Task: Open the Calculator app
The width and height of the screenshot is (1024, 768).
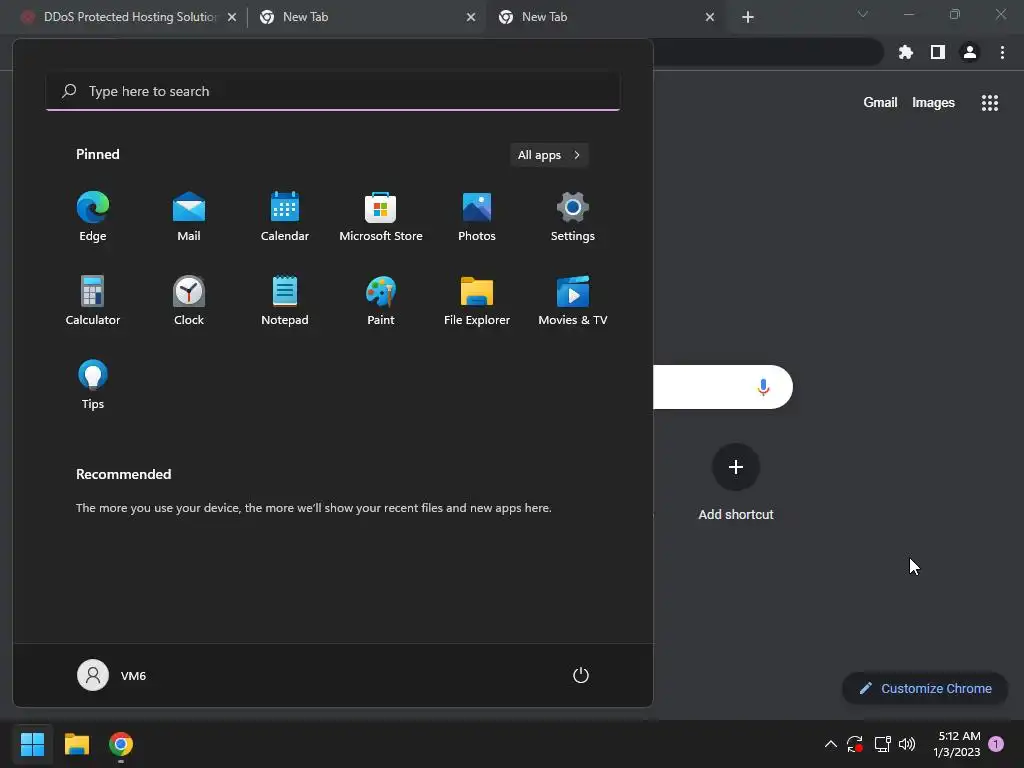Action: coord(93,300)
